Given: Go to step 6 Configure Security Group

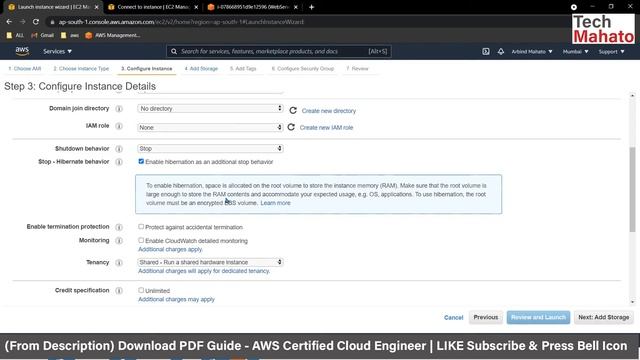Looking at the screenshot, I should click(303, 69).
